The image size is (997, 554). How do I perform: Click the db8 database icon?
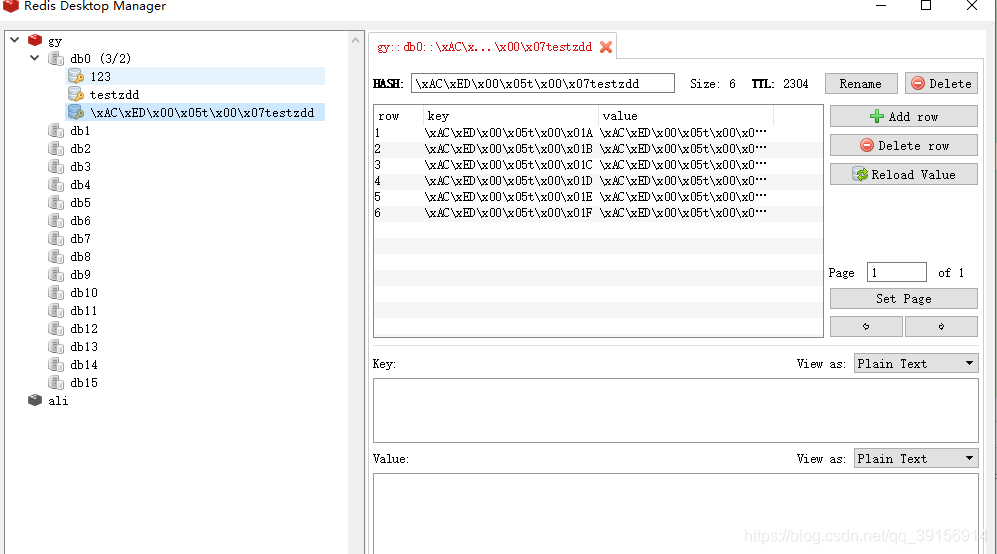coord(56,256)
